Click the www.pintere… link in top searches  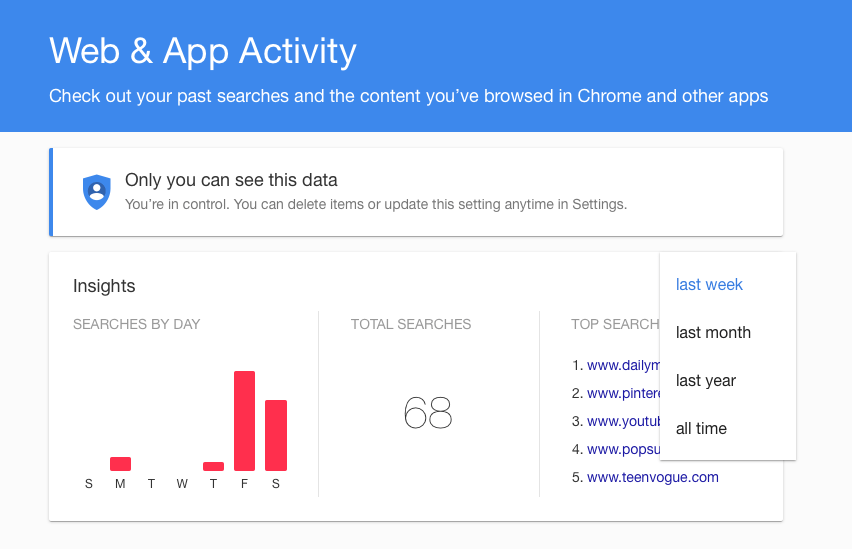click(x=622, y=394)
